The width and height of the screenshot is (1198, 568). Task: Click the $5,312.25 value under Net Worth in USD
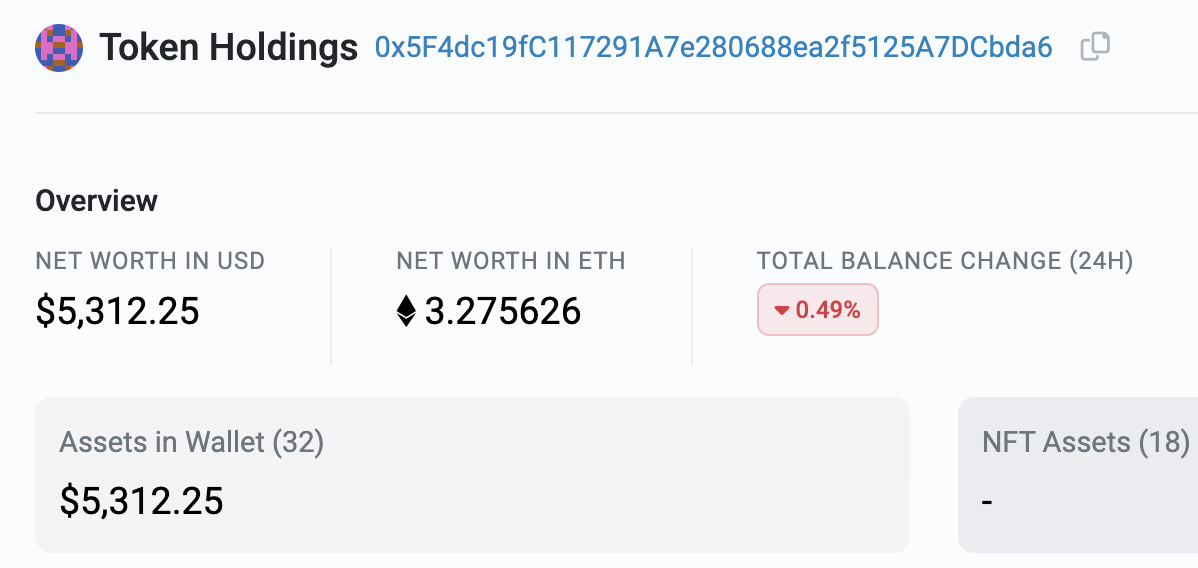tap(118, 311)
